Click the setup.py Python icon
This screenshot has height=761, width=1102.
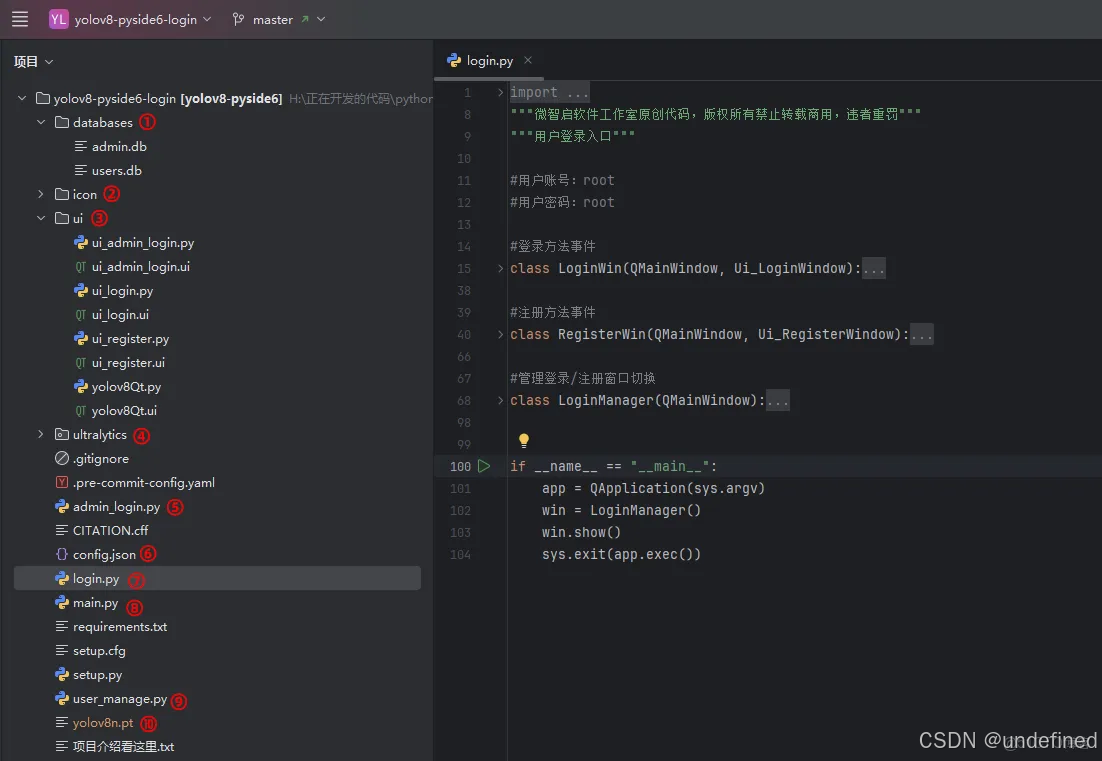(62, 675)
